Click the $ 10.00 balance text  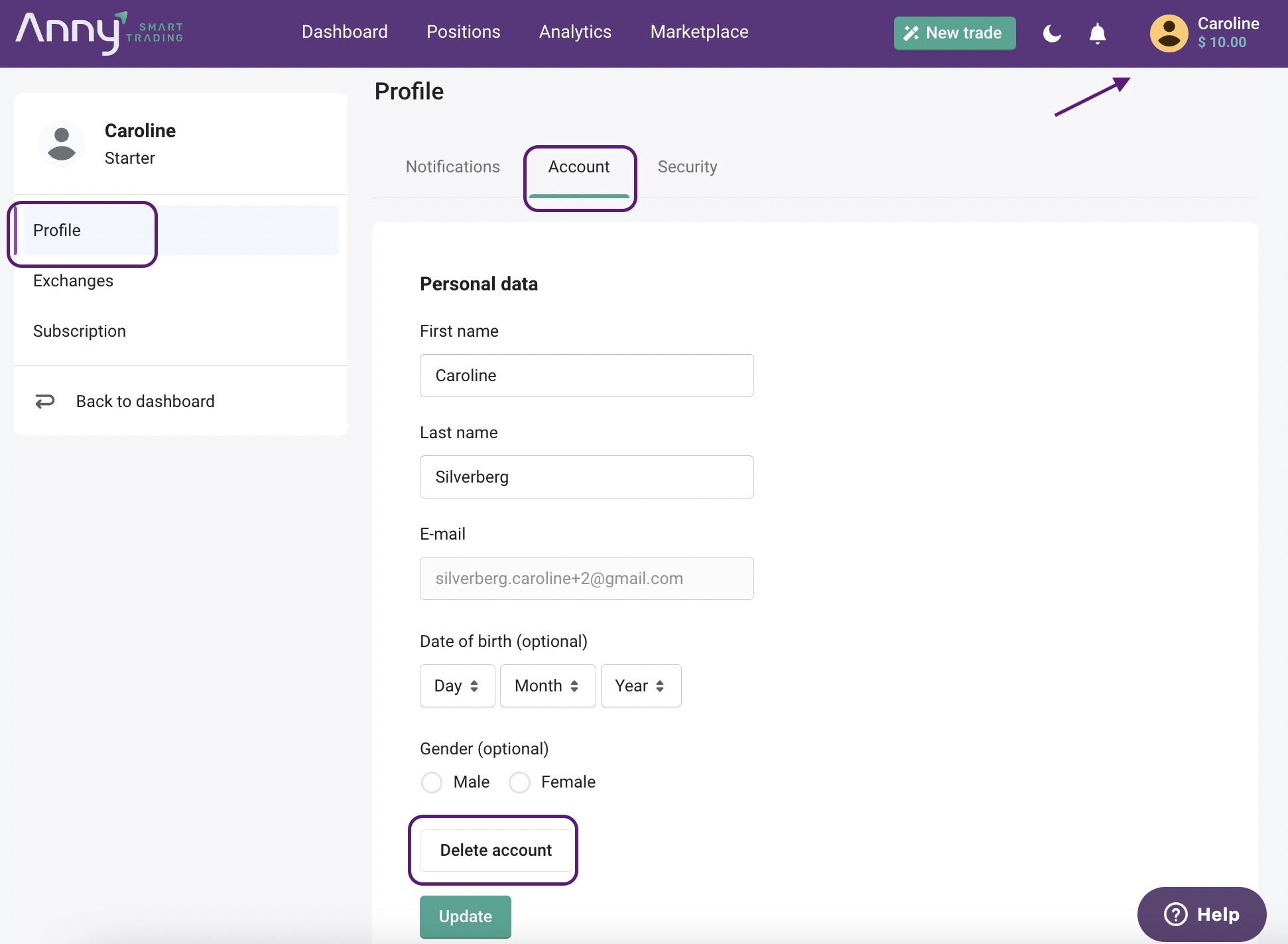(x=1222, y=42)
